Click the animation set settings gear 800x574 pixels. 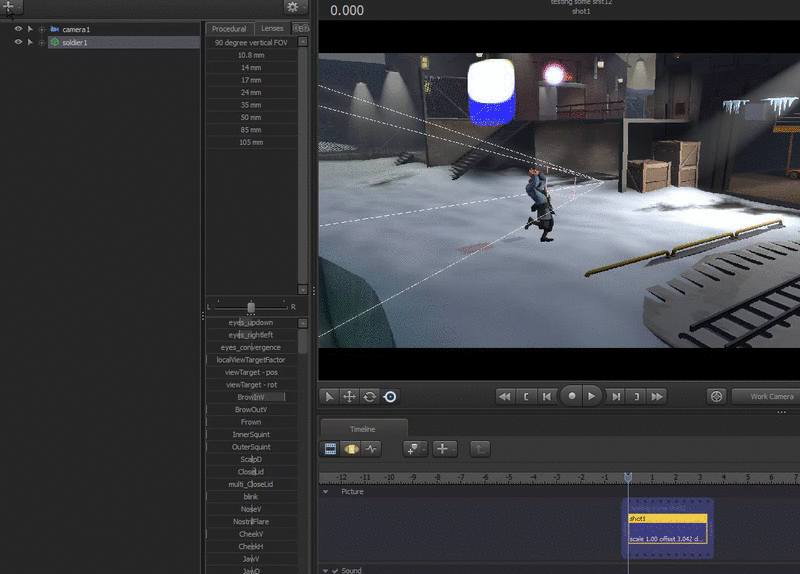[x=292, y=7]
